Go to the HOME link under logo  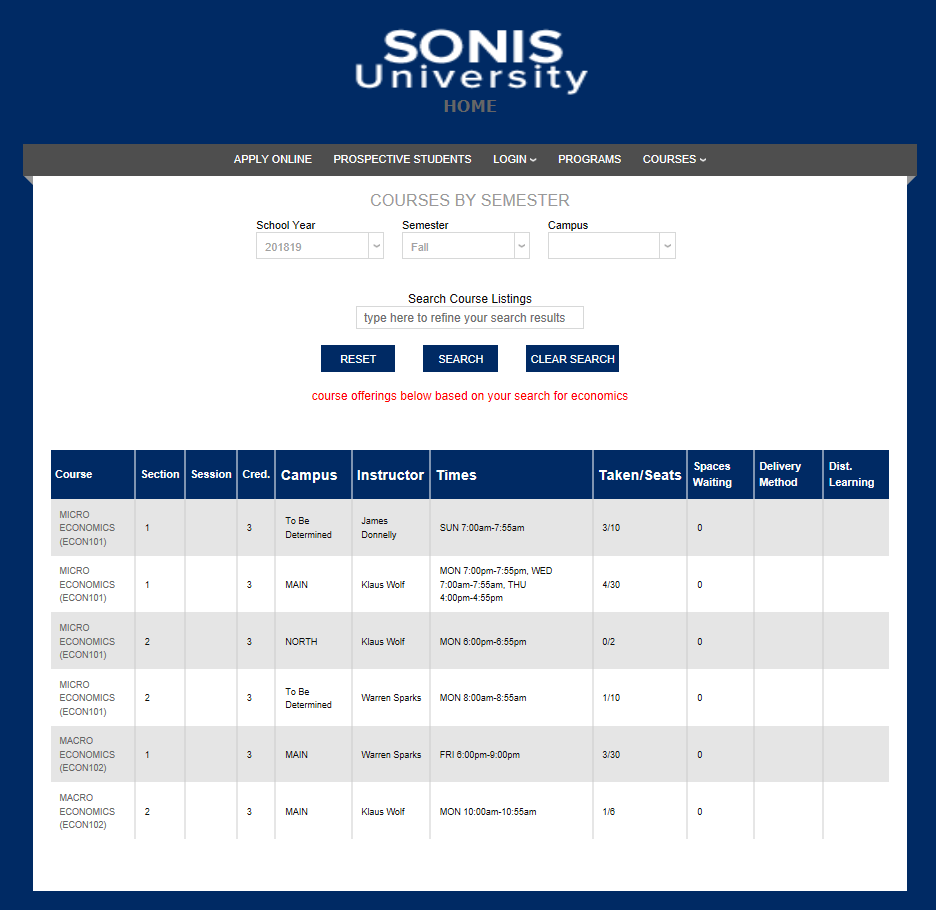pos(470,106)
